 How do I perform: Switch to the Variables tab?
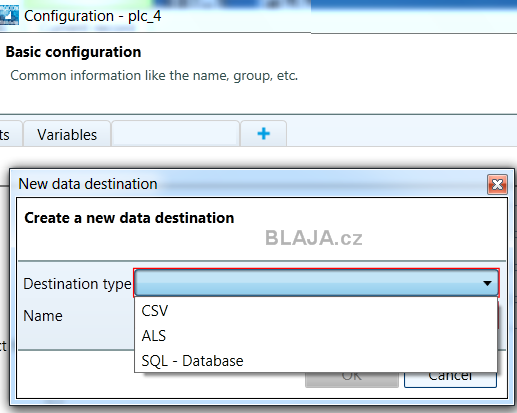tap(67, 134)
